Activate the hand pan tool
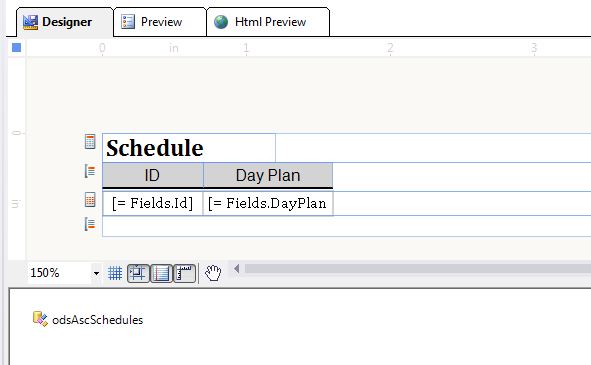 pyautogui.click(x=213, y=273)
